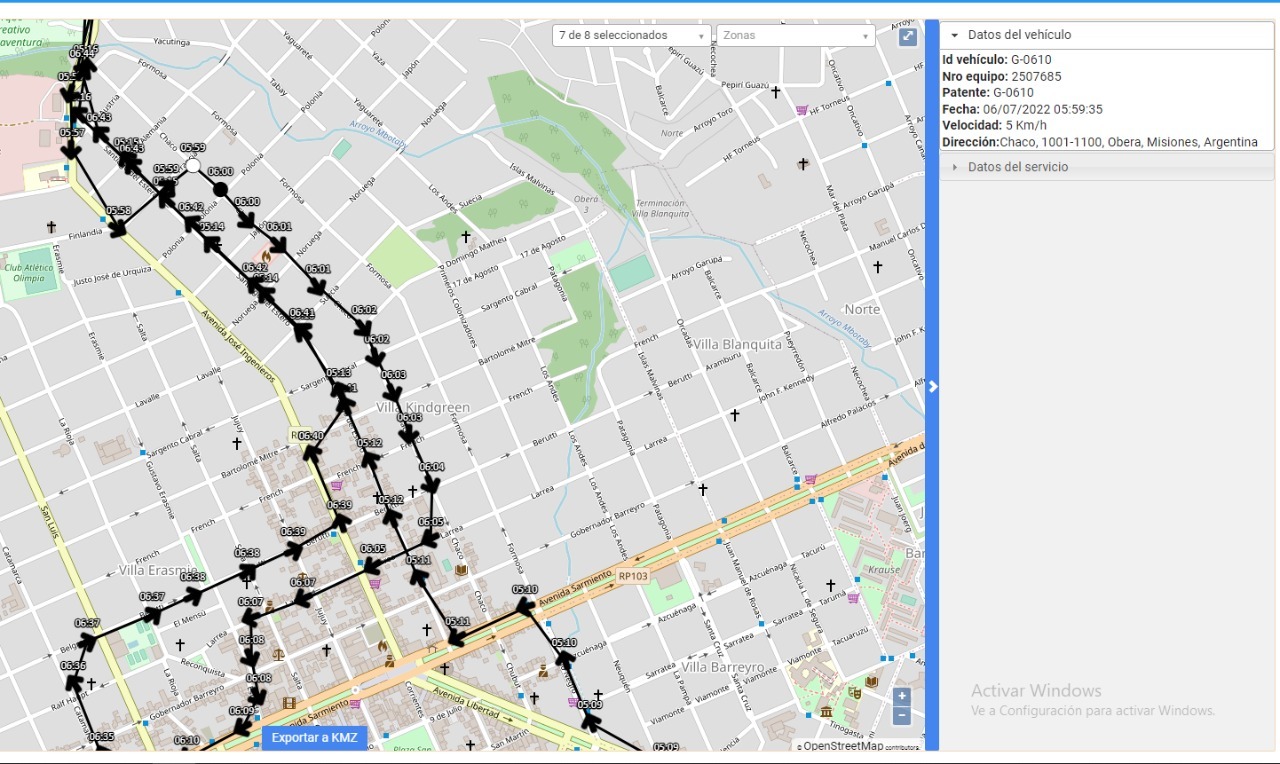Image resolution: width=1280 pixels, height=764 pixels.
Task: Zoom in with the plus button
Action: [902, 697]
